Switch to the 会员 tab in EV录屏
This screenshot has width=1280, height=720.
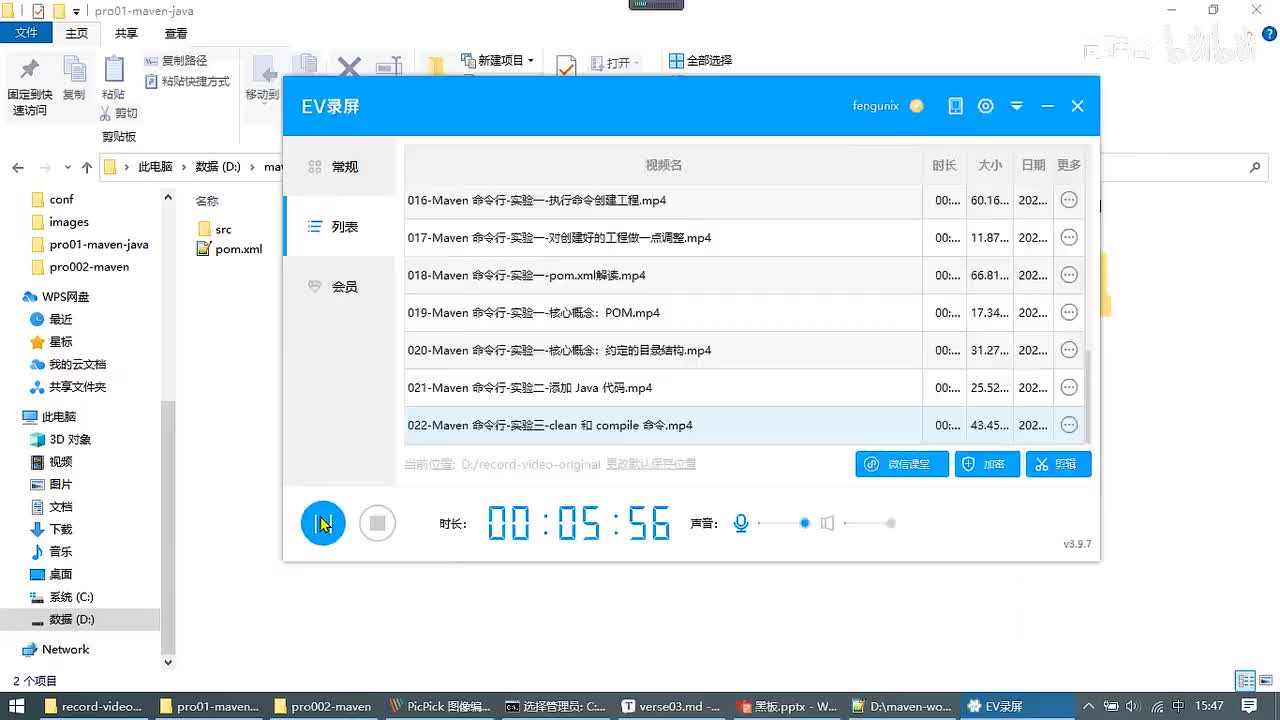tap(339, 287)
